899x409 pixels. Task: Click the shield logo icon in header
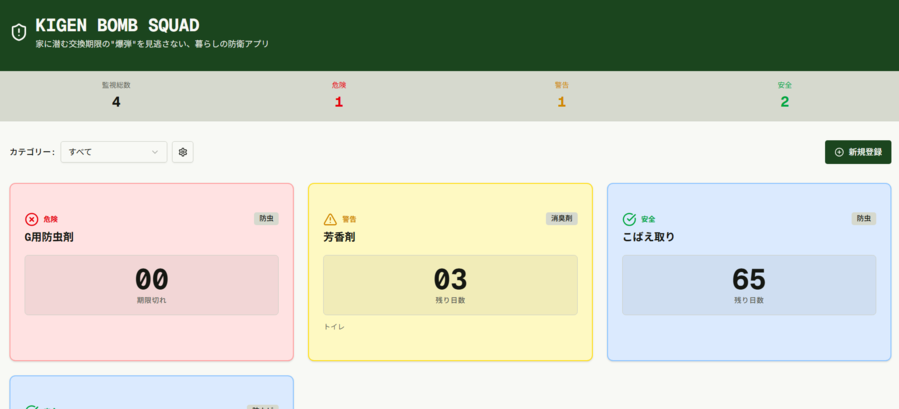pyautogui.click(x=19, y=33)
